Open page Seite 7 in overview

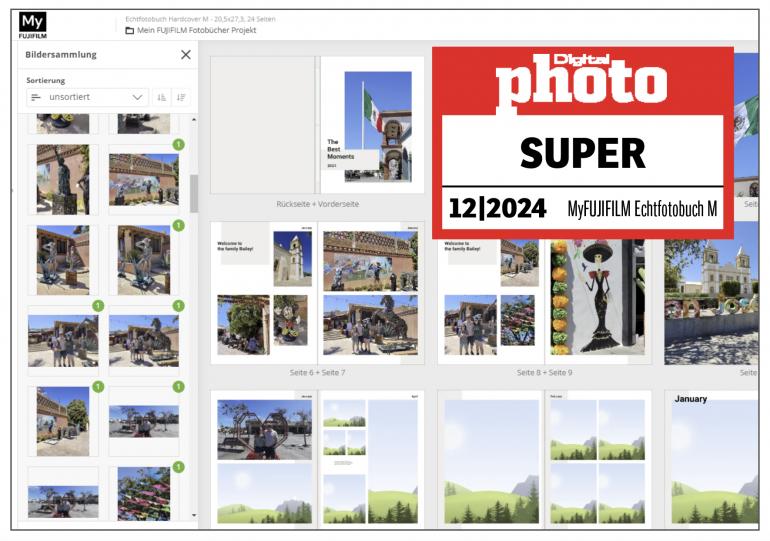pos(371,293)
